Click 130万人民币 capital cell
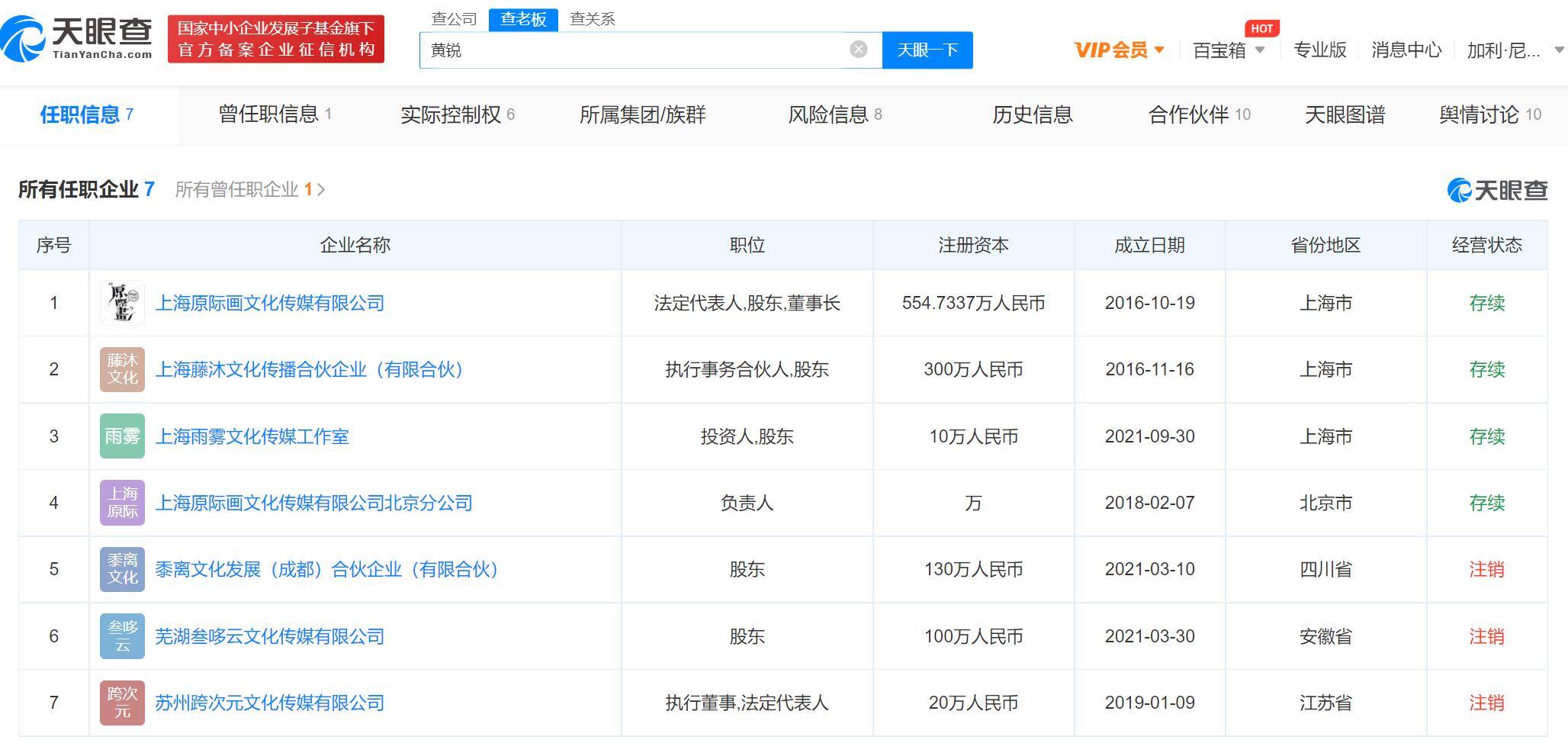 tap(973, 569)
